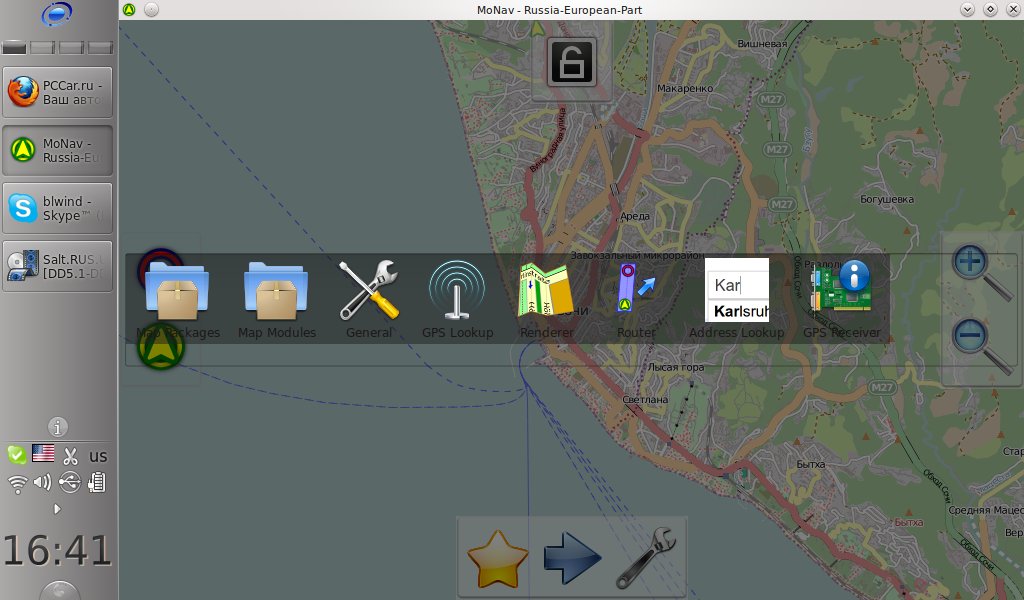Open Map Packages settings
The image size is (1024, 600).
(x=176, y=292)
